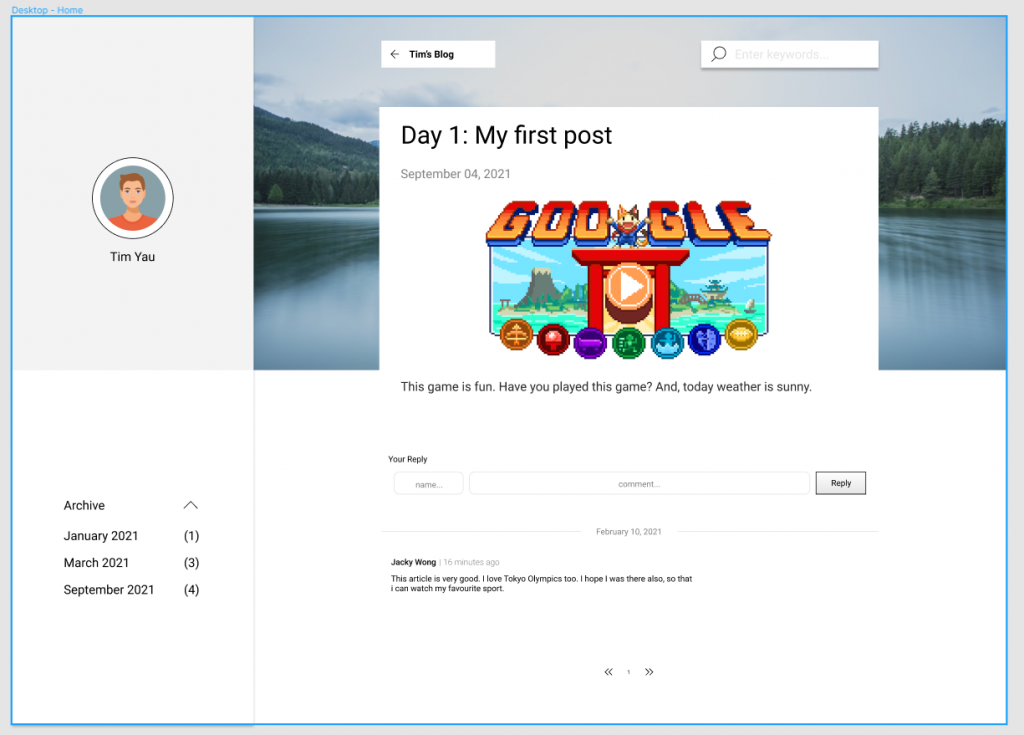This screenshot has width=1024, height=735.
Task: Click the count (4) beside September 2021
Action: (191, 589)
